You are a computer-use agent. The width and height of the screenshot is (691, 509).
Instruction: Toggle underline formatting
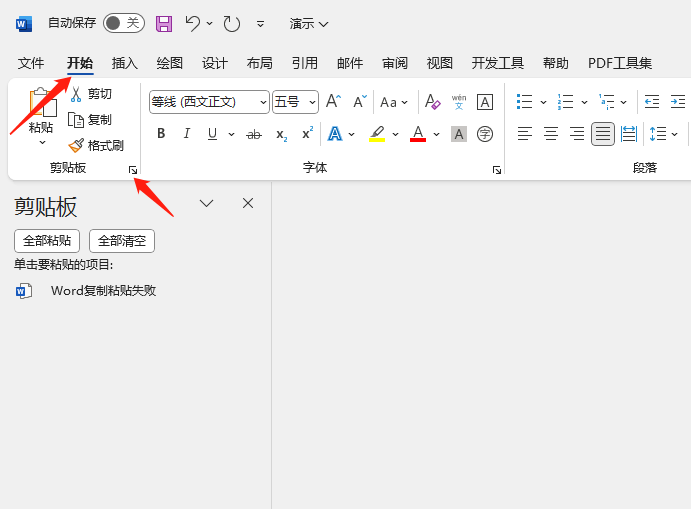[212, 134]
